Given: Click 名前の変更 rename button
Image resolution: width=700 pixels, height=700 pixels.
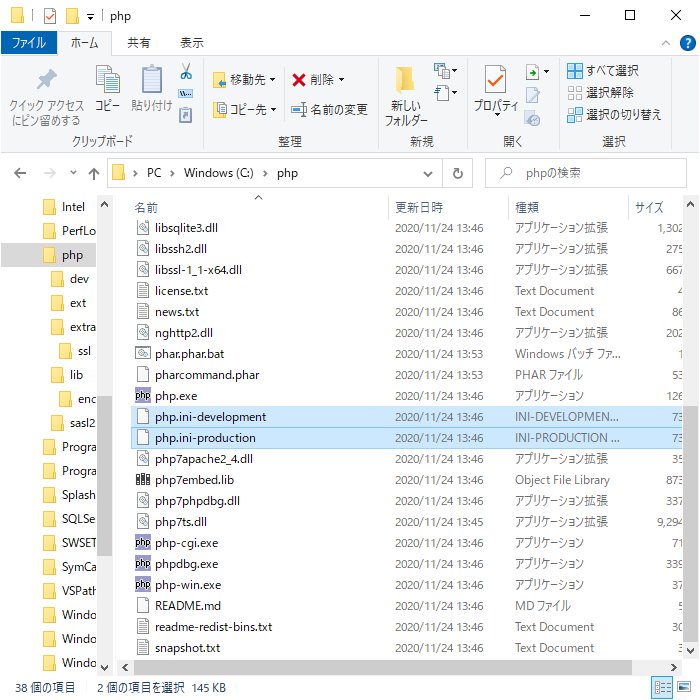Looking at the screenshot, I should (x=329, y=109).
